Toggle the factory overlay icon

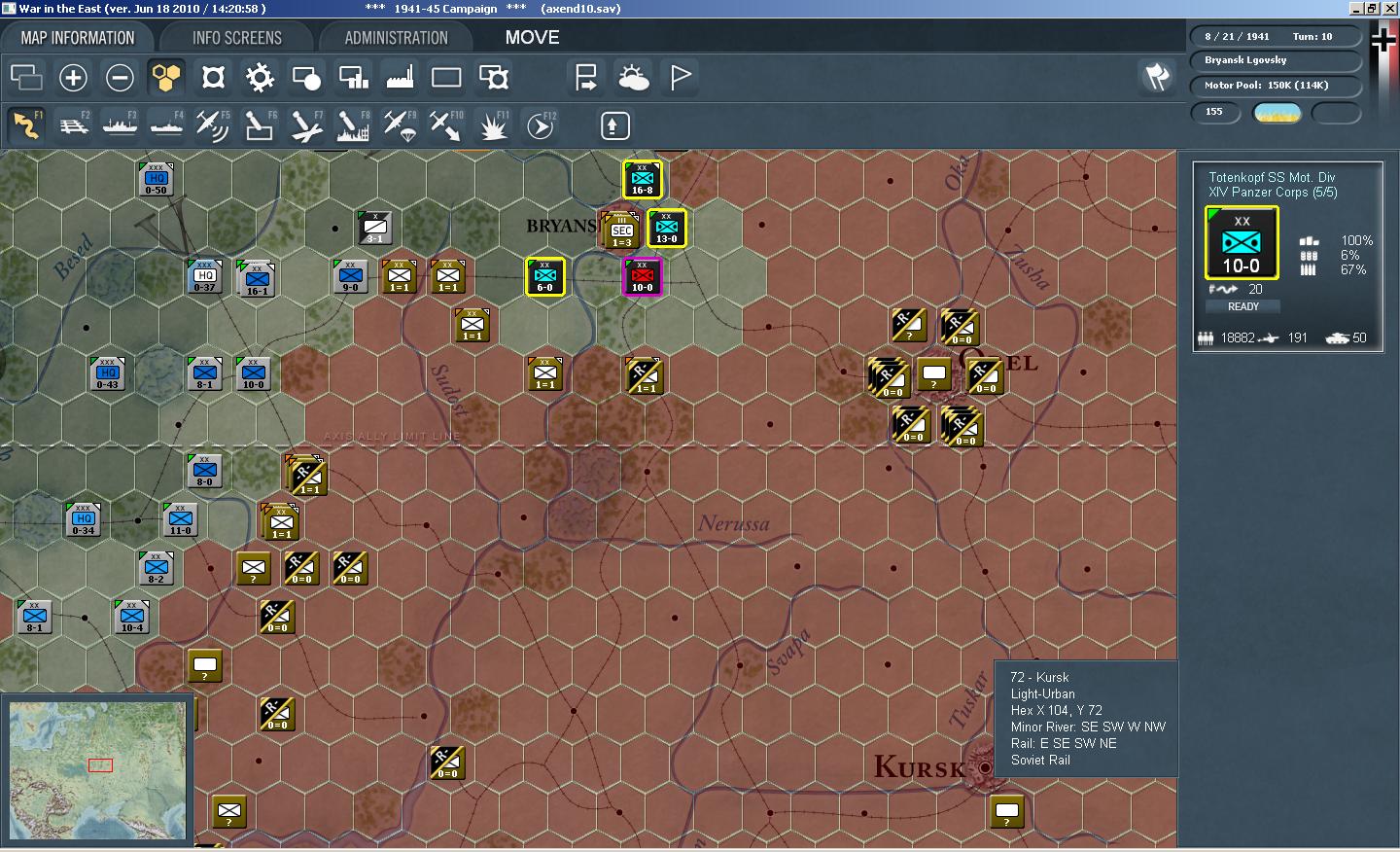pyautogui.click(x=400, y=78)
